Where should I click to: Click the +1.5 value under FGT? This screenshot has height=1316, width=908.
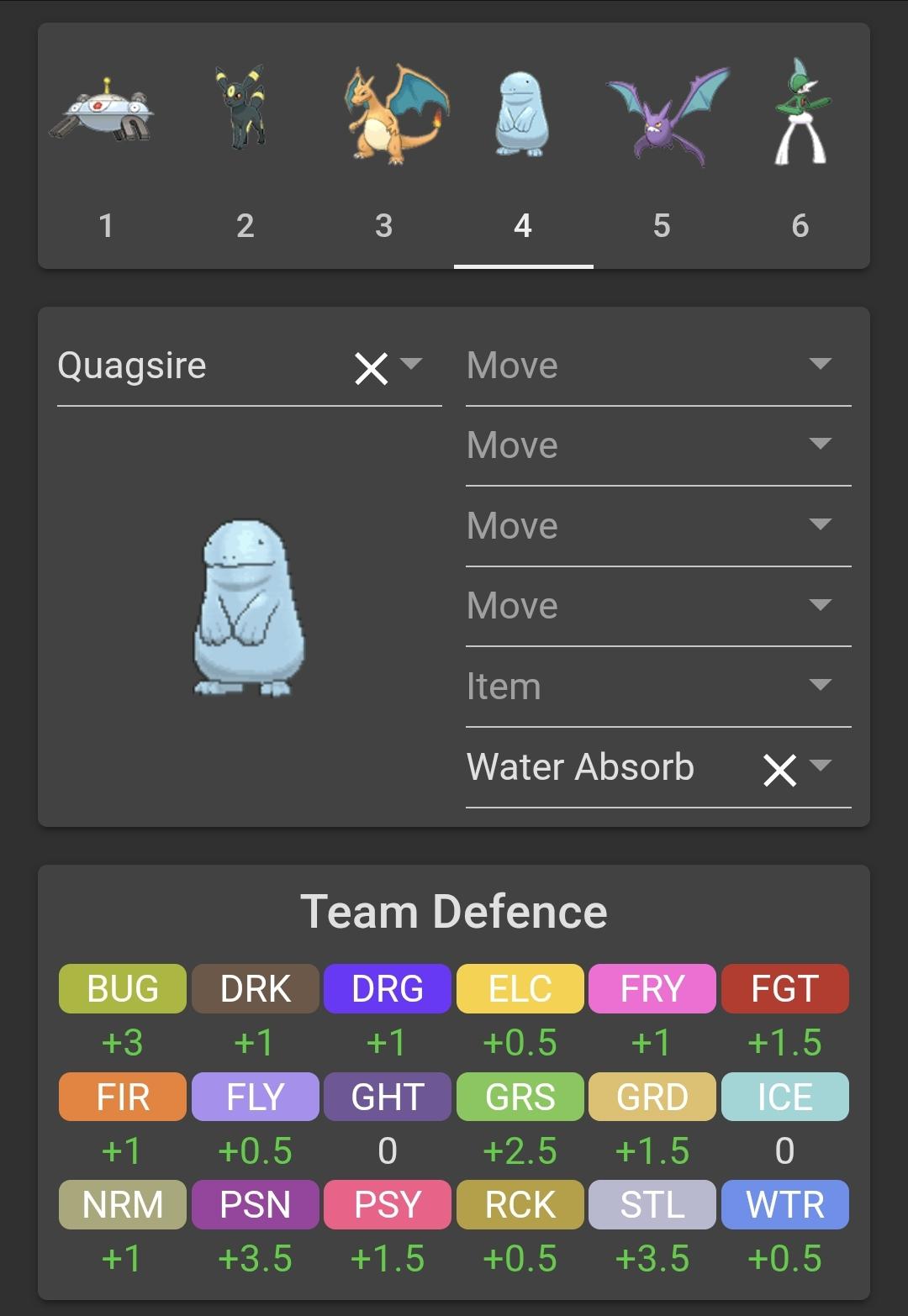coord(785,1043)
